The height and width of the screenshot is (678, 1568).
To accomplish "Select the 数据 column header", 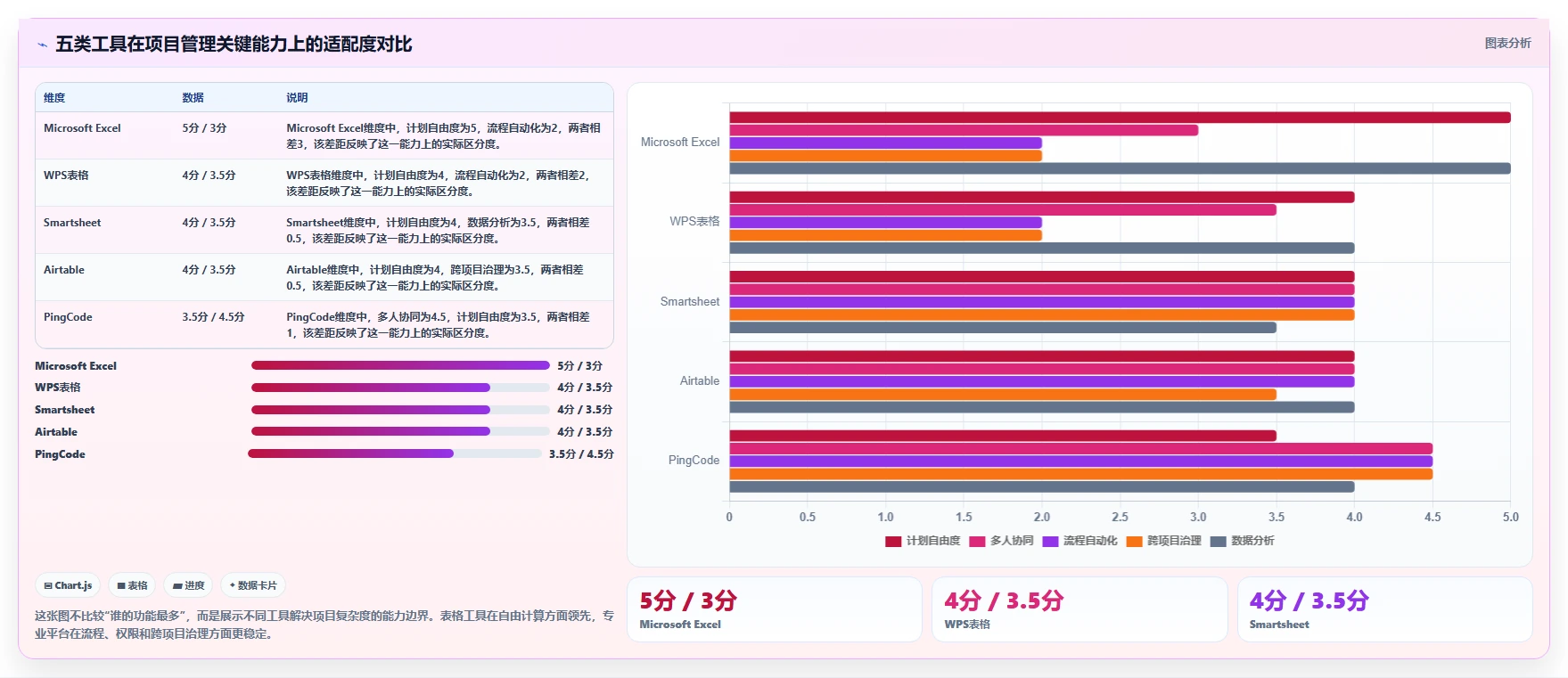I will coord(193,98).
